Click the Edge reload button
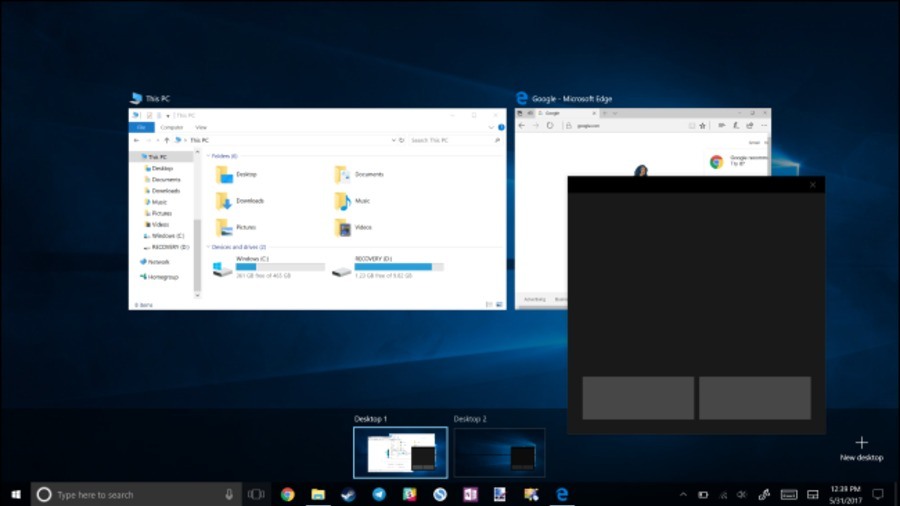 [x=550, y=126]
